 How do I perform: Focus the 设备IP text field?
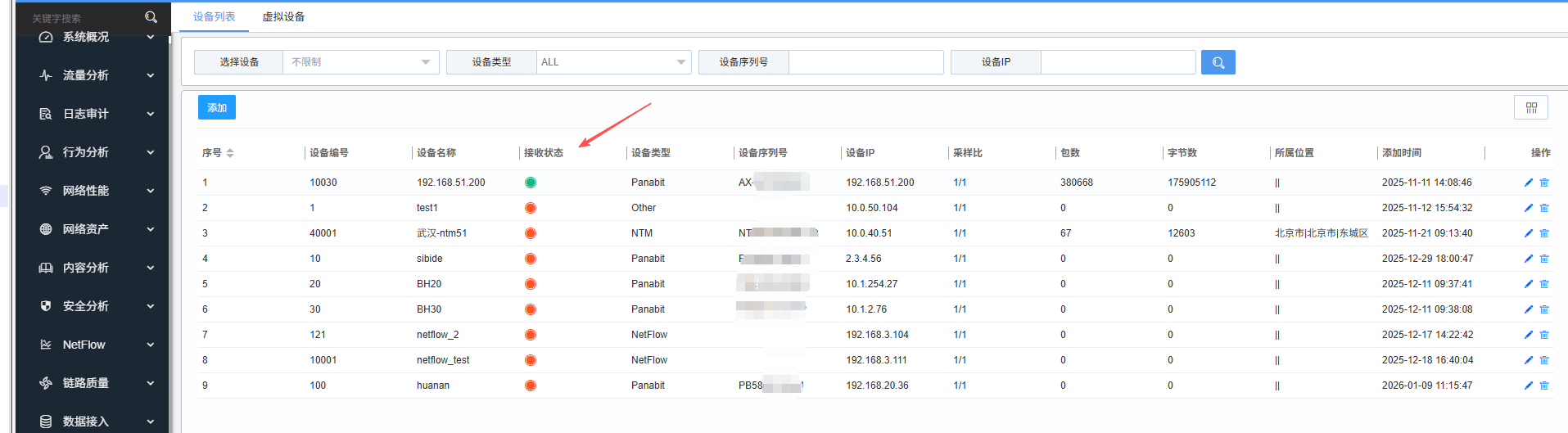[1118, 62]
